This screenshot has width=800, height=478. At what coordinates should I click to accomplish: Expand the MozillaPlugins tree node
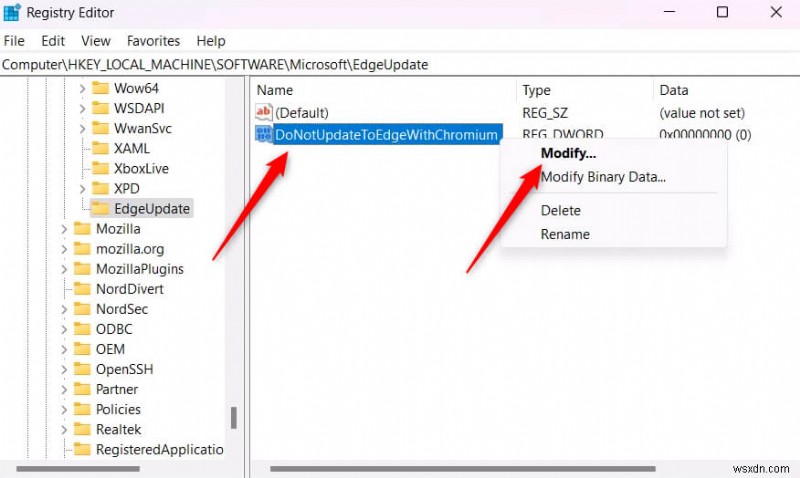tap(64, 269)
